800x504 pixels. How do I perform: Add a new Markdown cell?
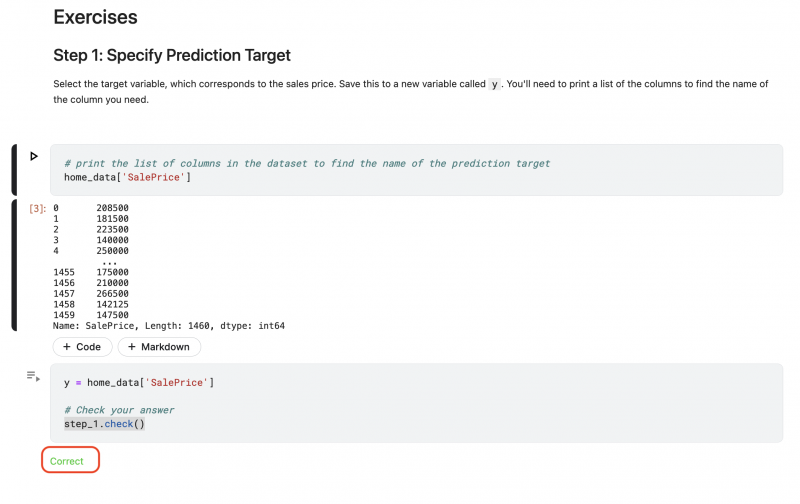tap(159, 347)
